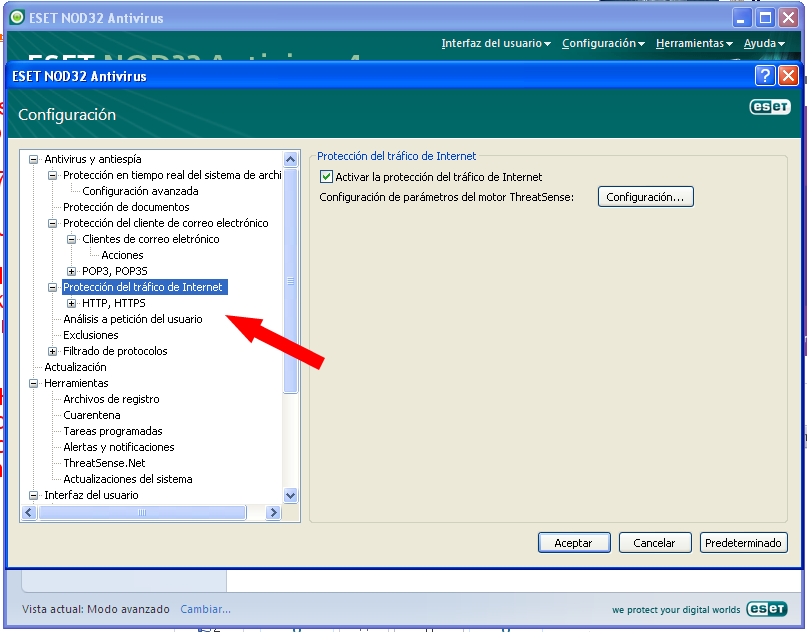The image size is (807, 632).
Task: Select Archivos de registro item
Action: (x=111, y=399)
